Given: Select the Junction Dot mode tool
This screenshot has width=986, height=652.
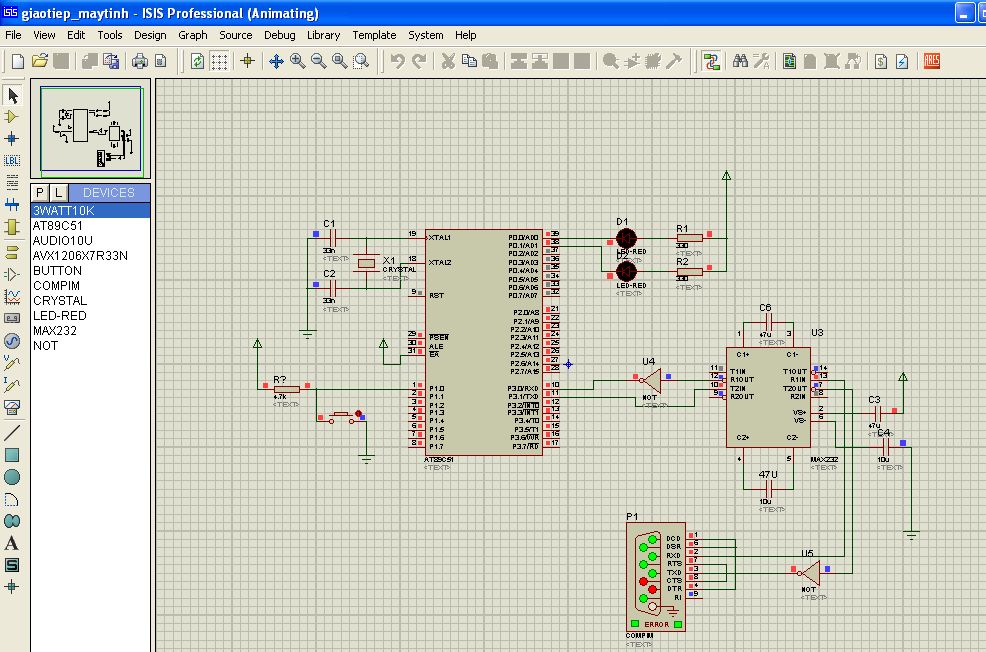Looking at the screenshot, I should coord(13,138).
